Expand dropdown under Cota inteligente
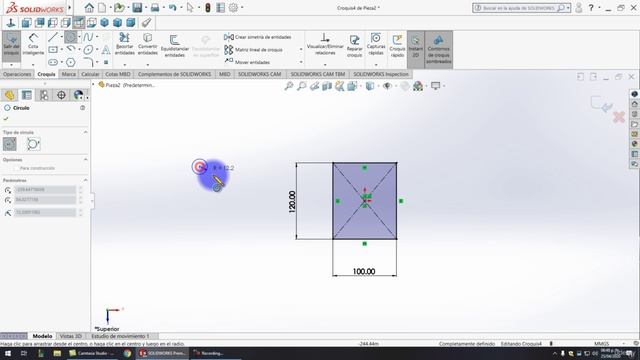The height and width of the screenshot is (360, 640). 33,65
